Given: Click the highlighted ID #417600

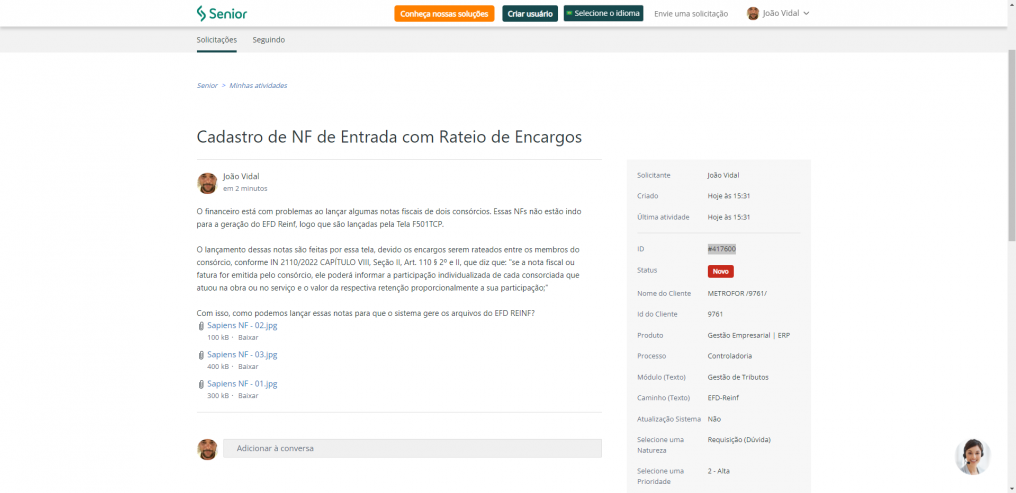Looking at the screenshot, I should point(722,249).
